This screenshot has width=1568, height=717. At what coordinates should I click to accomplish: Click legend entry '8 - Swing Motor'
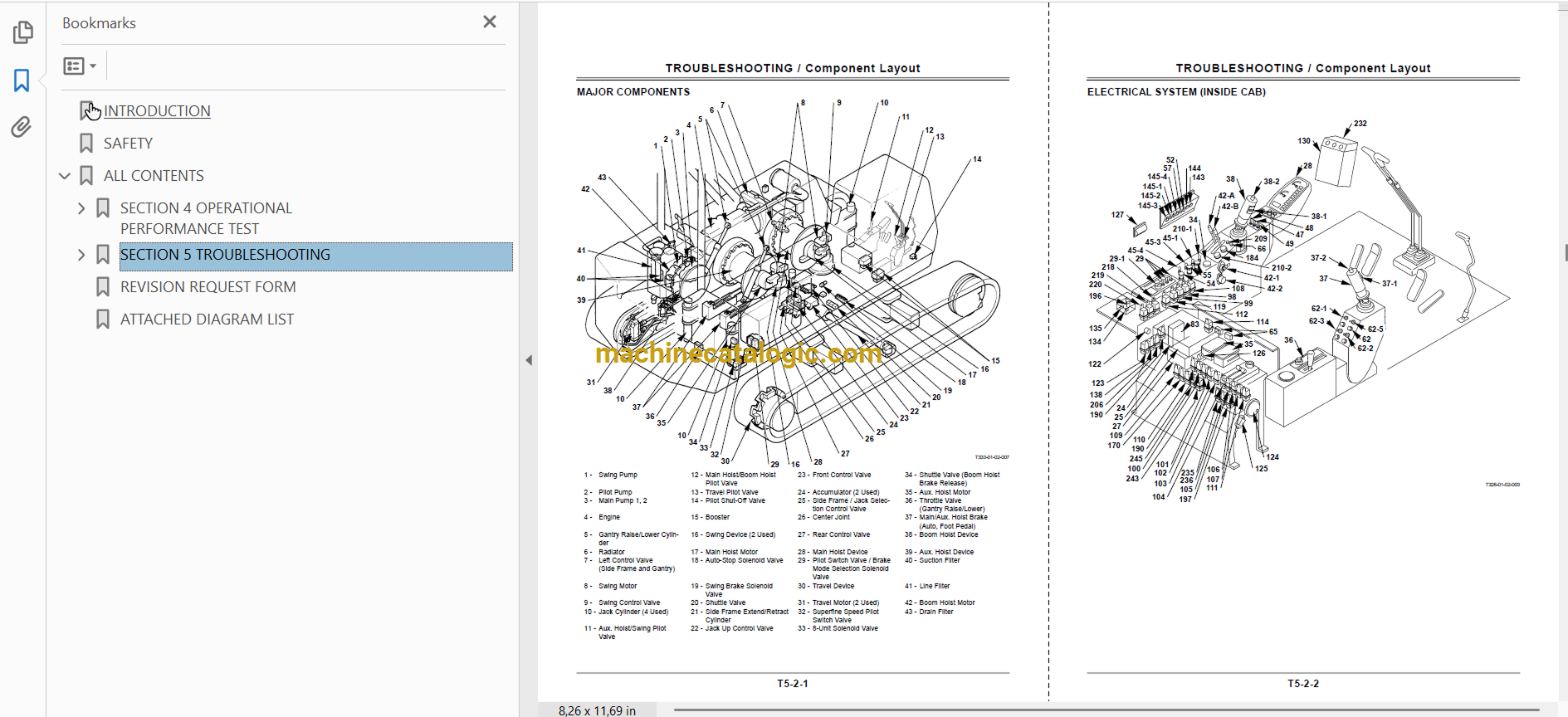click(x=610, y=586)
